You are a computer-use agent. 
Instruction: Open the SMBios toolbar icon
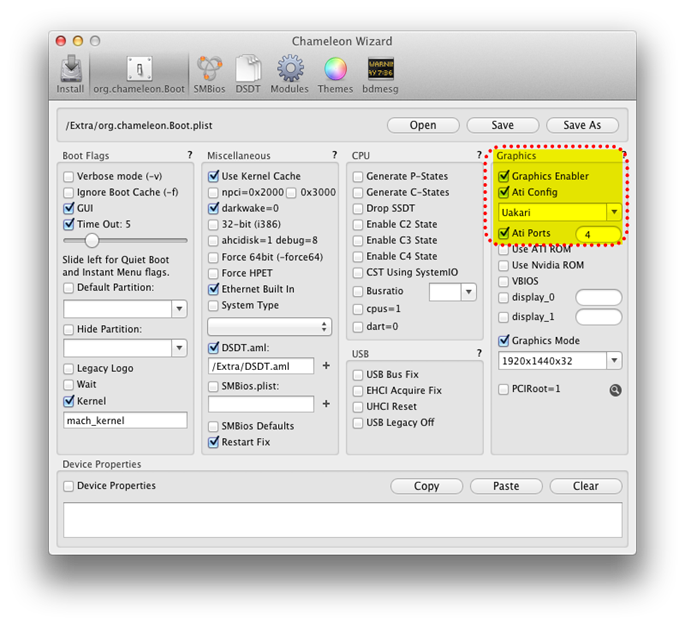[x=209, y=74]
